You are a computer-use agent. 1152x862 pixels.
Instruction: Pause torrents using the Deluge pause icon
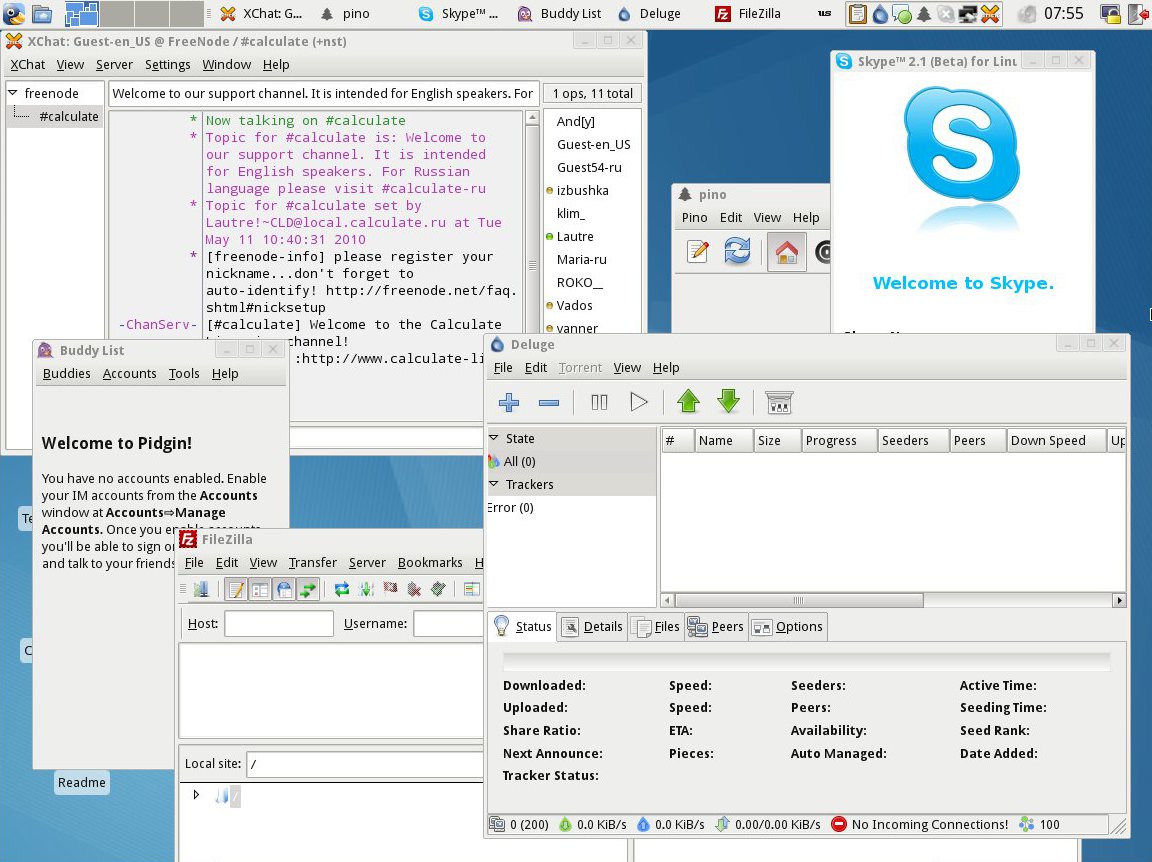599,402
